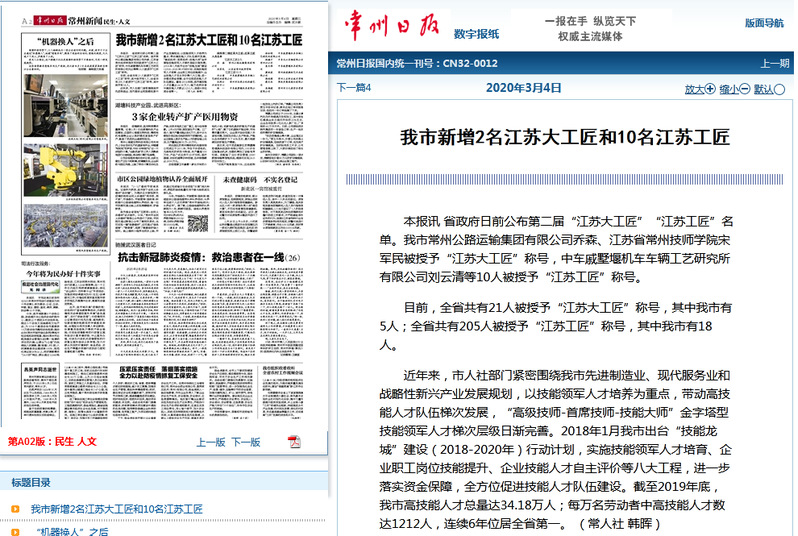Go to next page 下一版
Image resolution: width=798 pixels, height=536 pixels.
point(246,442)
